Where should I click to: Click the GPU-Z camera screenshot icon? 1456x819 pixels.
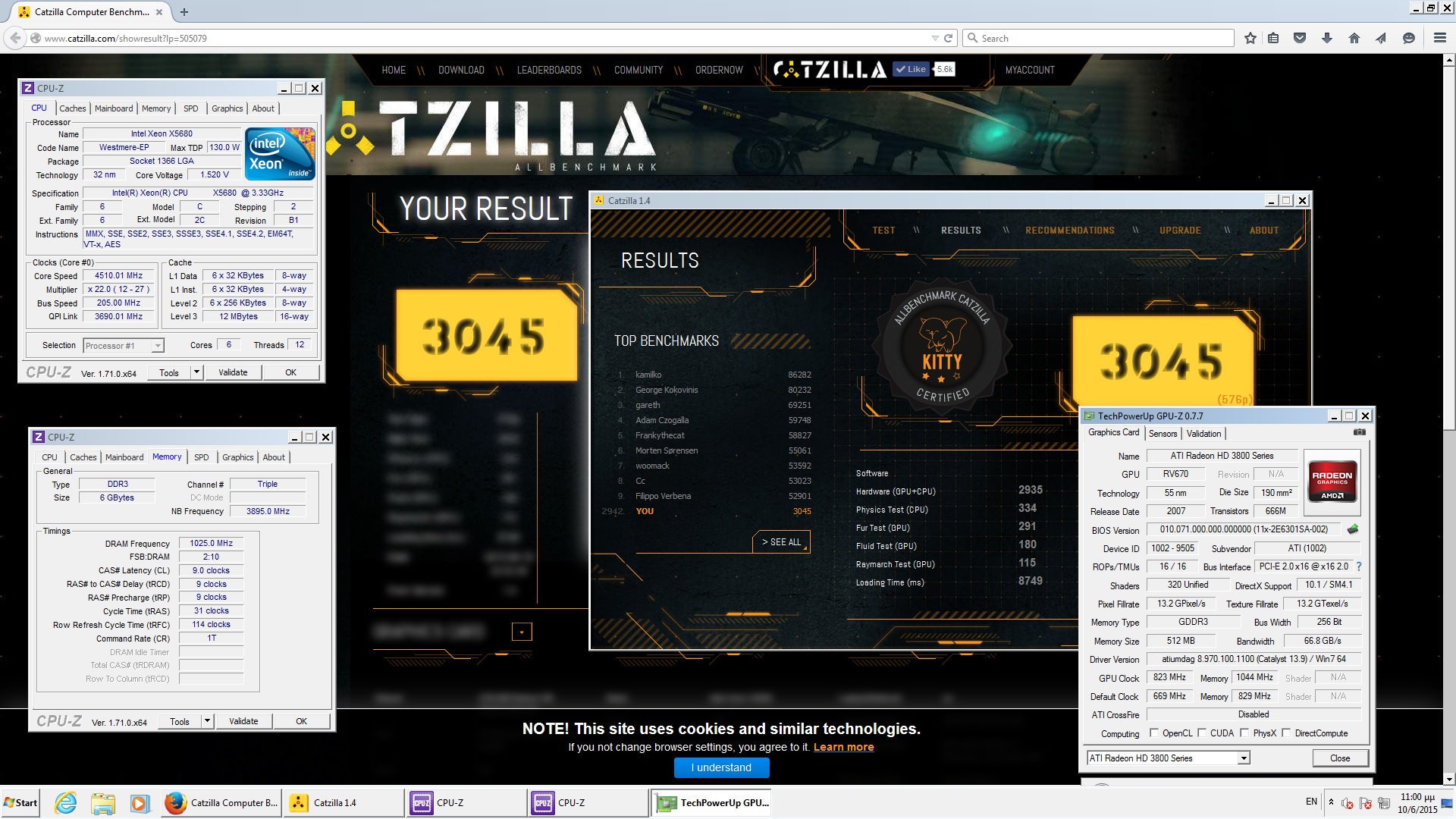click(1359, 432)
